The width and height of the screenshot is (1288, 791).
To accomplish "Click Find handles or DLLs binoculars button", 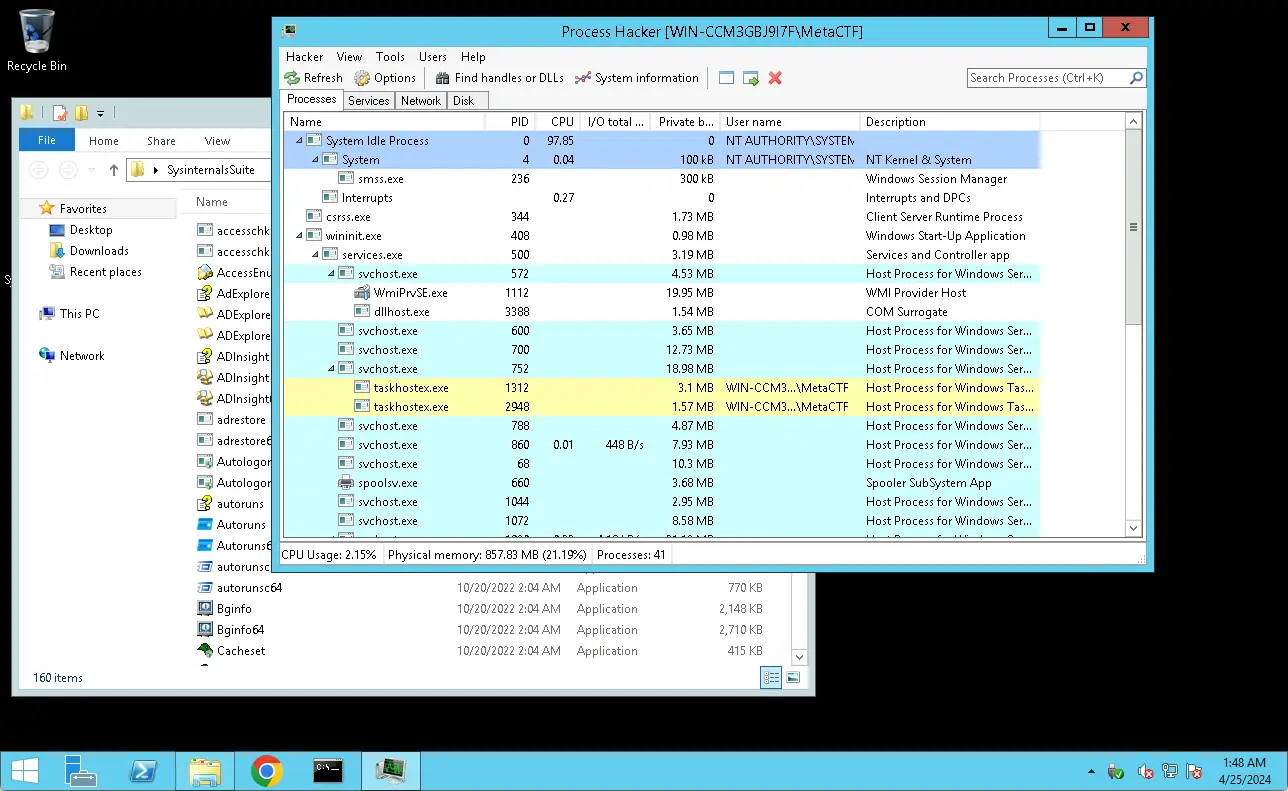I will pos(499,78).
